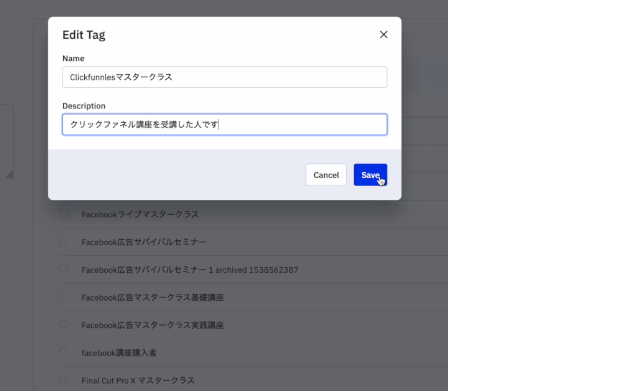Click the Name field label
Viewport: 631px width, 391px height.
pos(73,58)
